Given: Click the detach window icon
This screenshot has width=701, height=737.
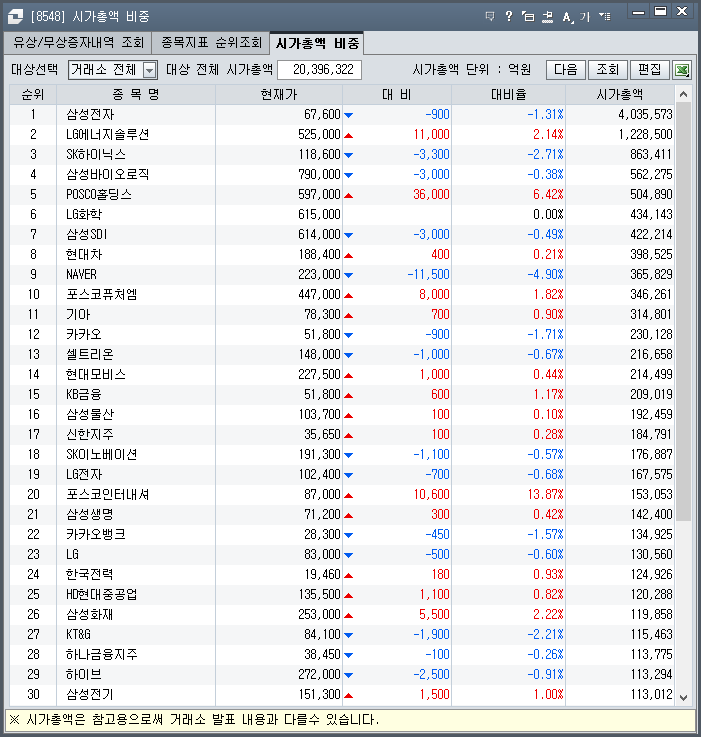Looking at the screenshot, I should point(528,17).
